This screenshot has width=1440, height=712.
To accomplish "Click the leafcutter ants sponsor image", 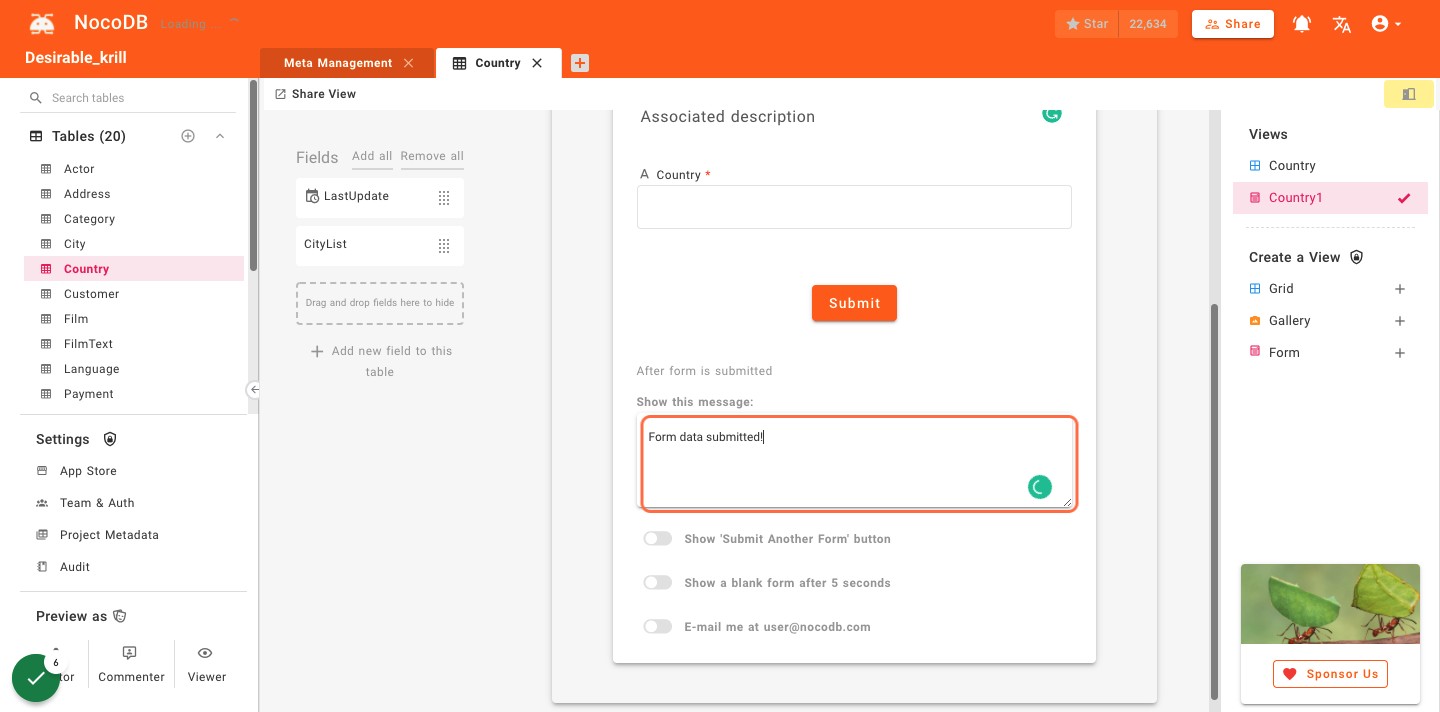I will [1330, 604].
